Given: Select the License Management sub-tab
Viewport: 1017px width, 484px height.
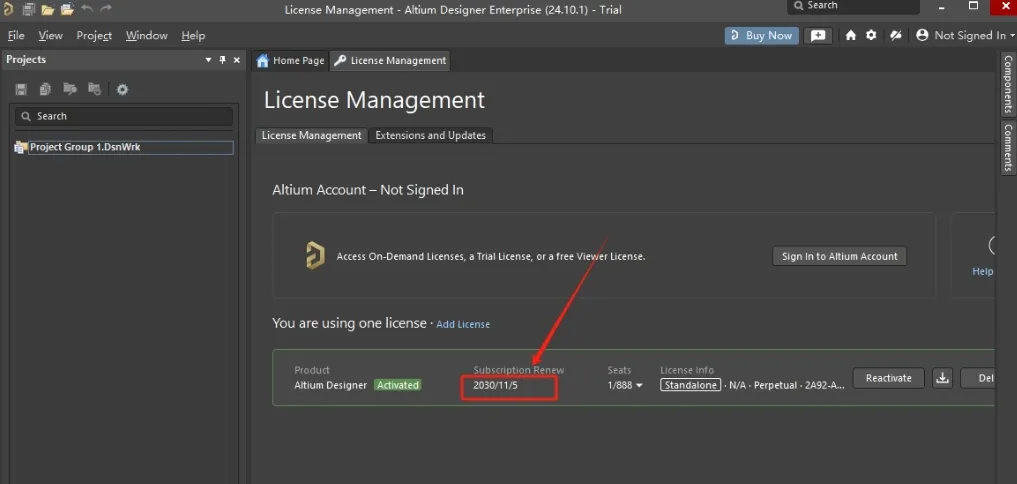Looking at the screenshot, I should (x=311, y=136).
